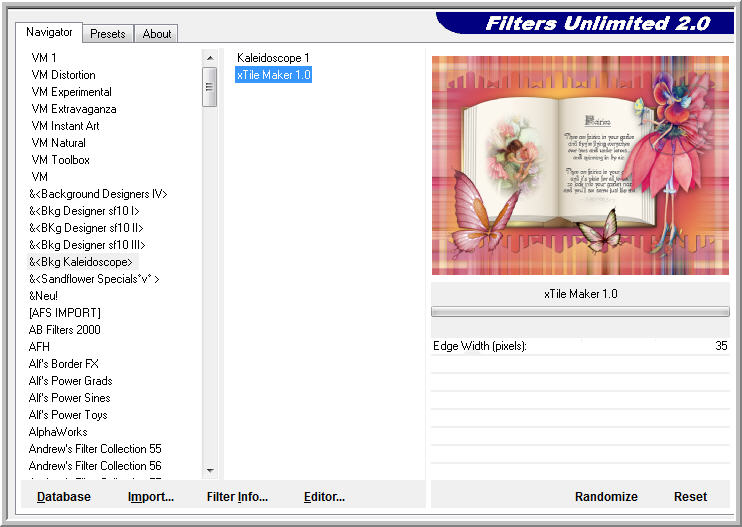Select VM Instant Art category
This screenshot has width=742, height=527.
pos(65,126)
